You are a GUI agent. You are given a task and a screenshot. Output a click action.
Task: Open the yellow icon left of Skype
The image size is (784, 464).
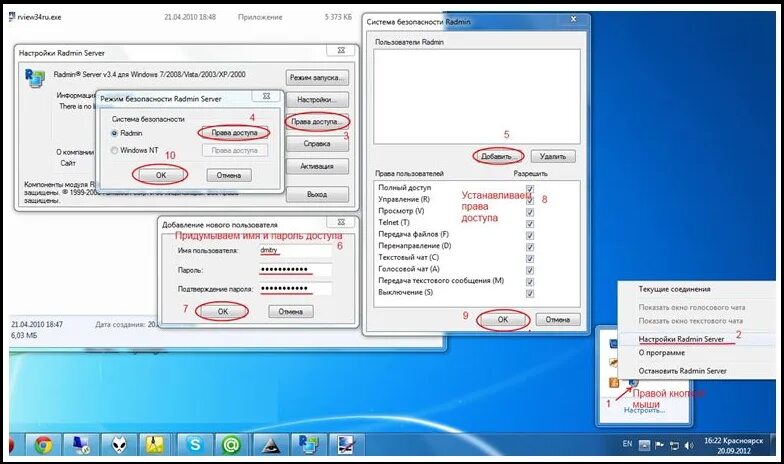coord(156,444)
